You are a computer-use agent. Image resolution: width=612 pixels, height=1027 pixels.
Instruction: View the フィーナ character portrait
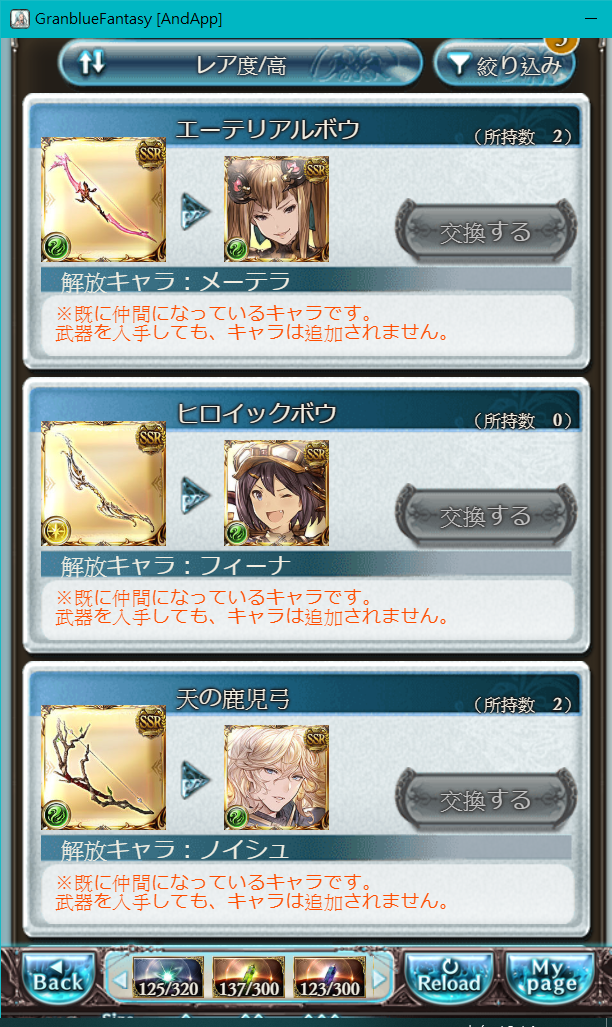pyautogui.click(x=277, y=493)
